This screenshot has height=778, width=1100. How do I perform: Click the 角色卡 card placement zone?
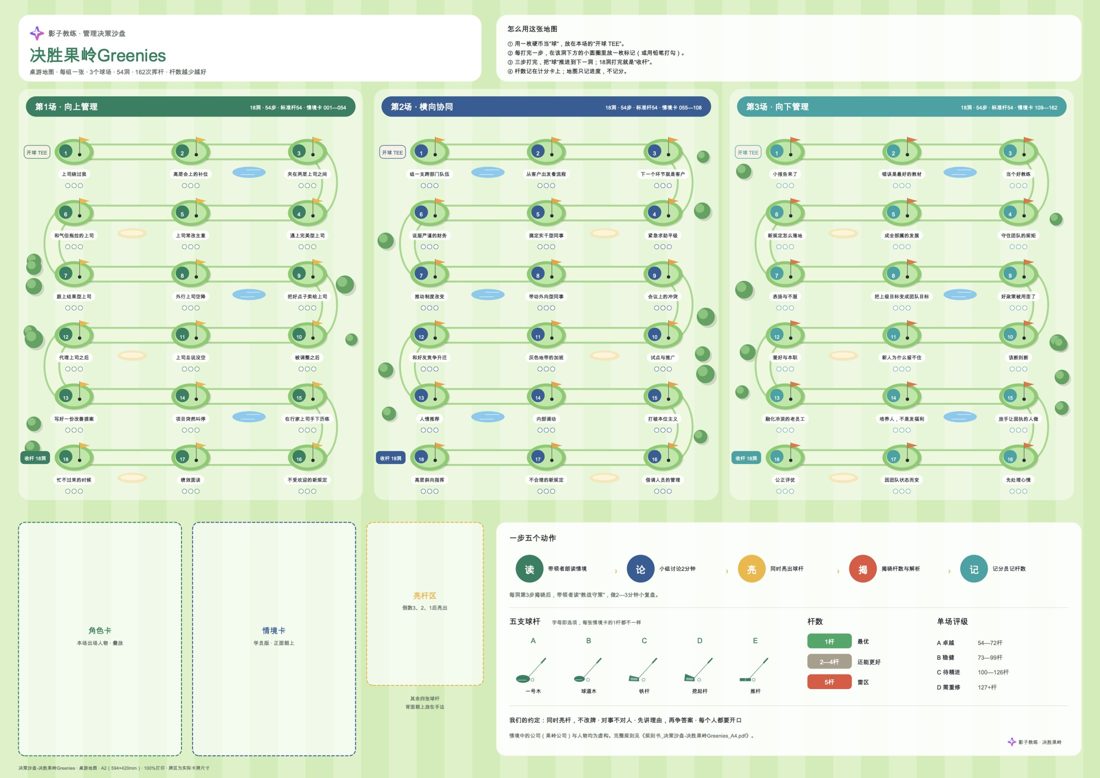coord(100,639)
